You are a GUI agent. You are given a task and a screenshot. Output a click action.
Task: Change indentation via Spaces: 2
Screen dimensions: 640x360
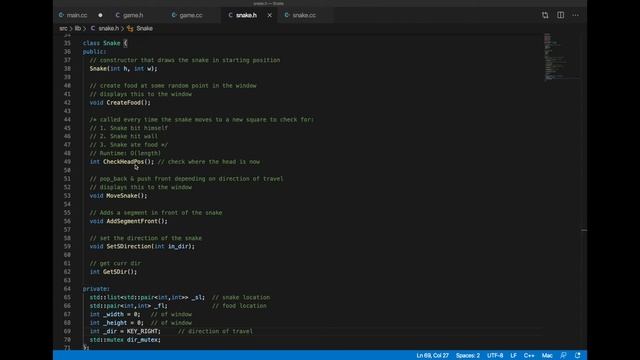click(468, 356)
